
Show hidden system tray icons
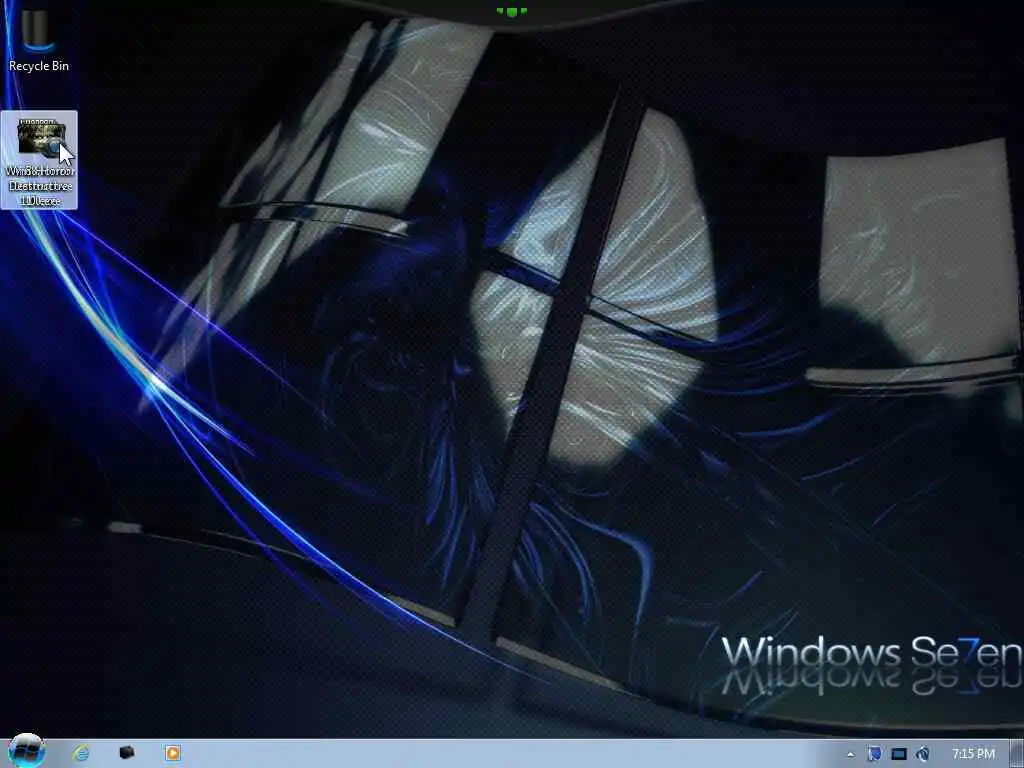(x=850, y=754)
